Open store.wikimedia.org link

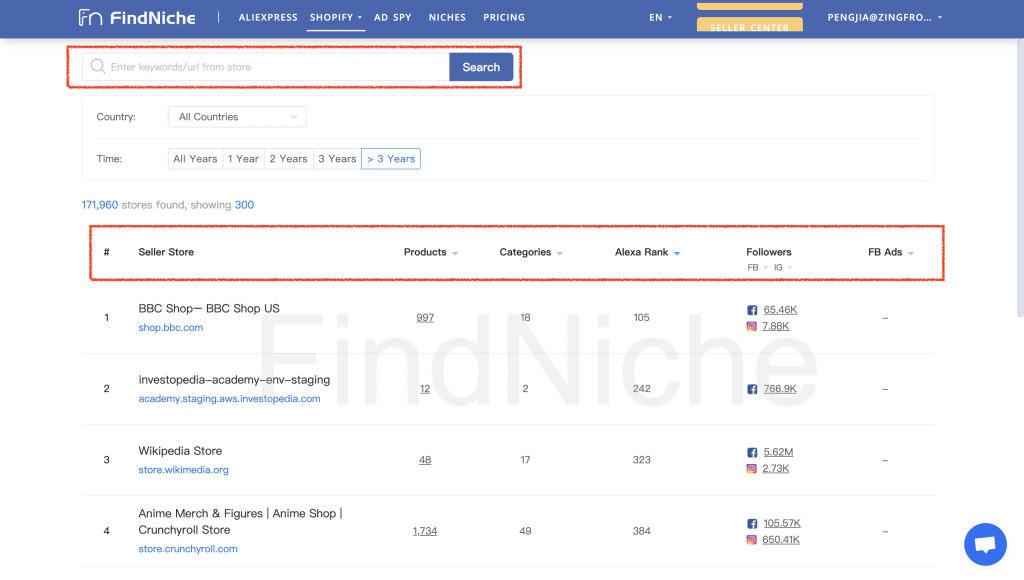coord(184,470)
